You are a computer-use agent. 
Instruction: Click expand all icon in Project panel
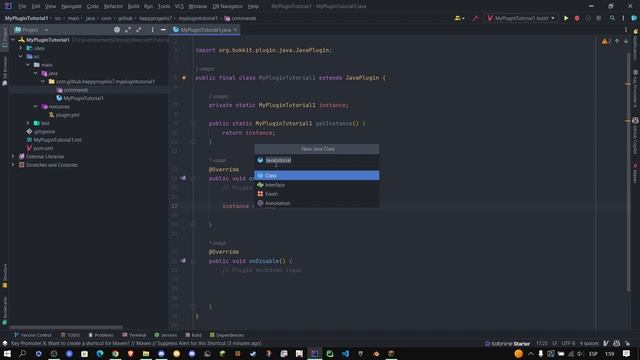pos(128,30)
